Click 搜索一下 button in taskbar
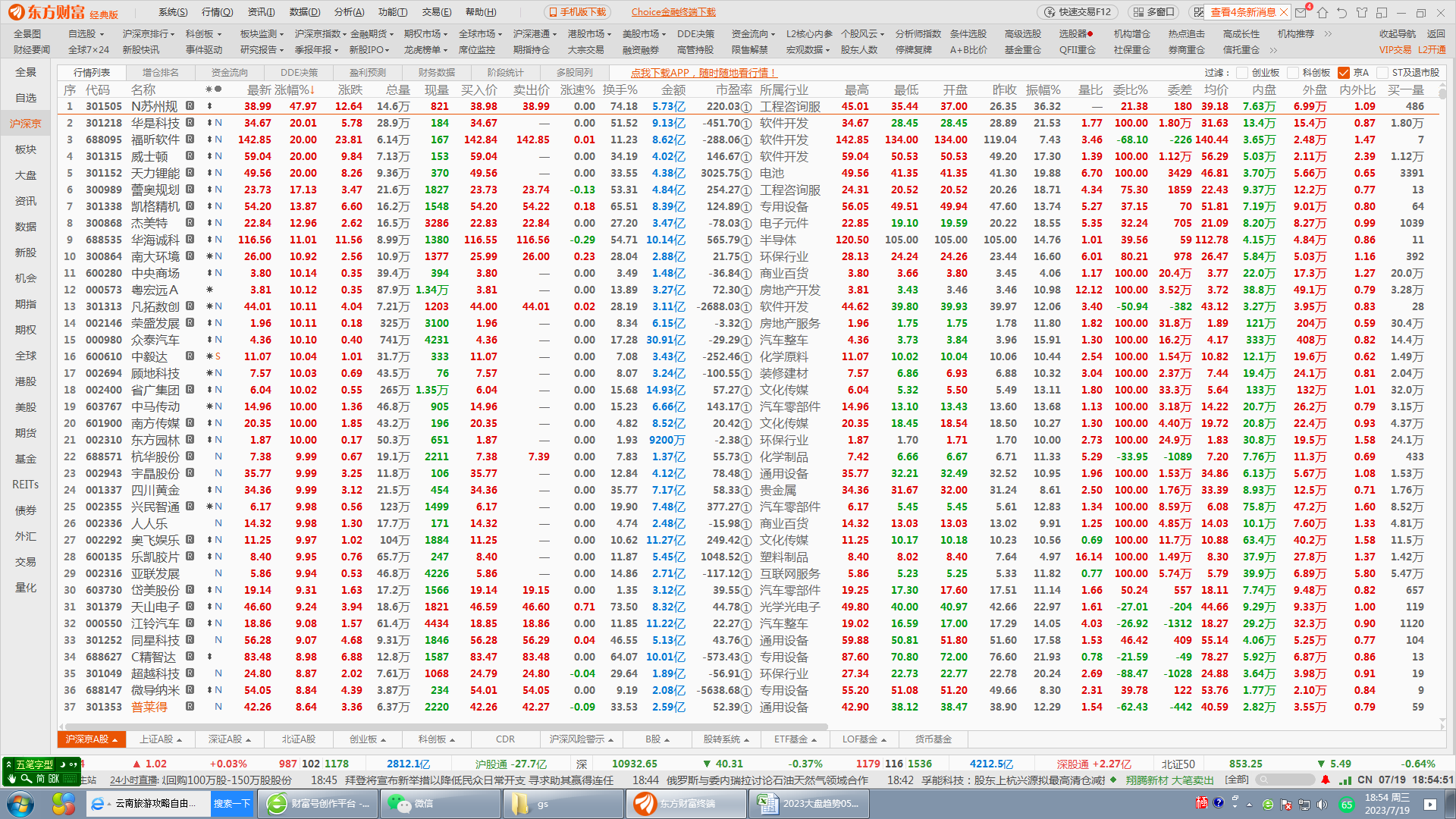The image size is (1456, 819). click(x=231, y=804)
